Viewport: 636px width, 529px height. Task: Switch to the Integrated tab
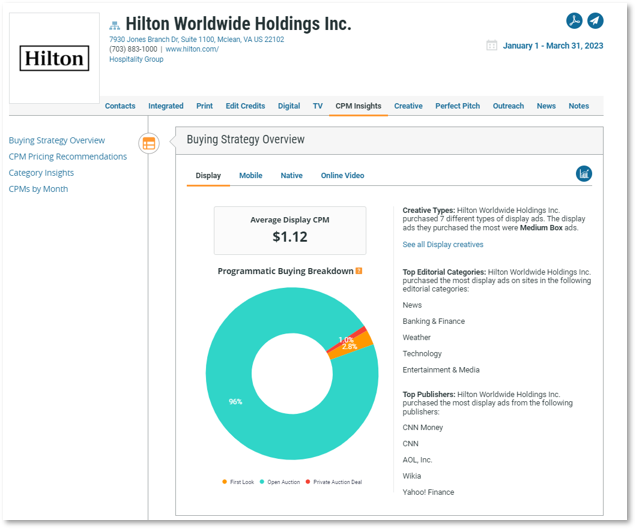point(166,106)
